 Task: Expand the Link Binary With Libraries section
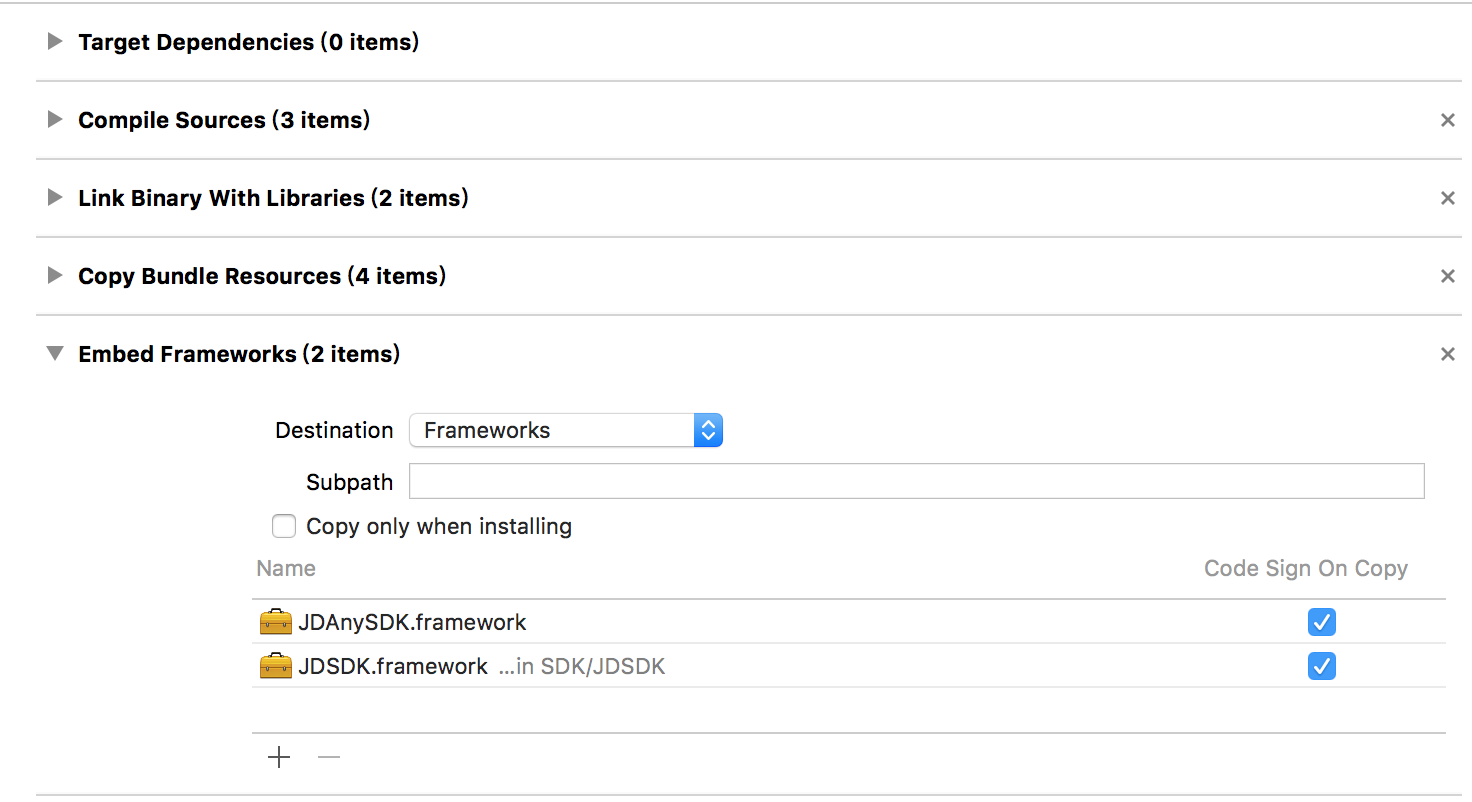55,198
